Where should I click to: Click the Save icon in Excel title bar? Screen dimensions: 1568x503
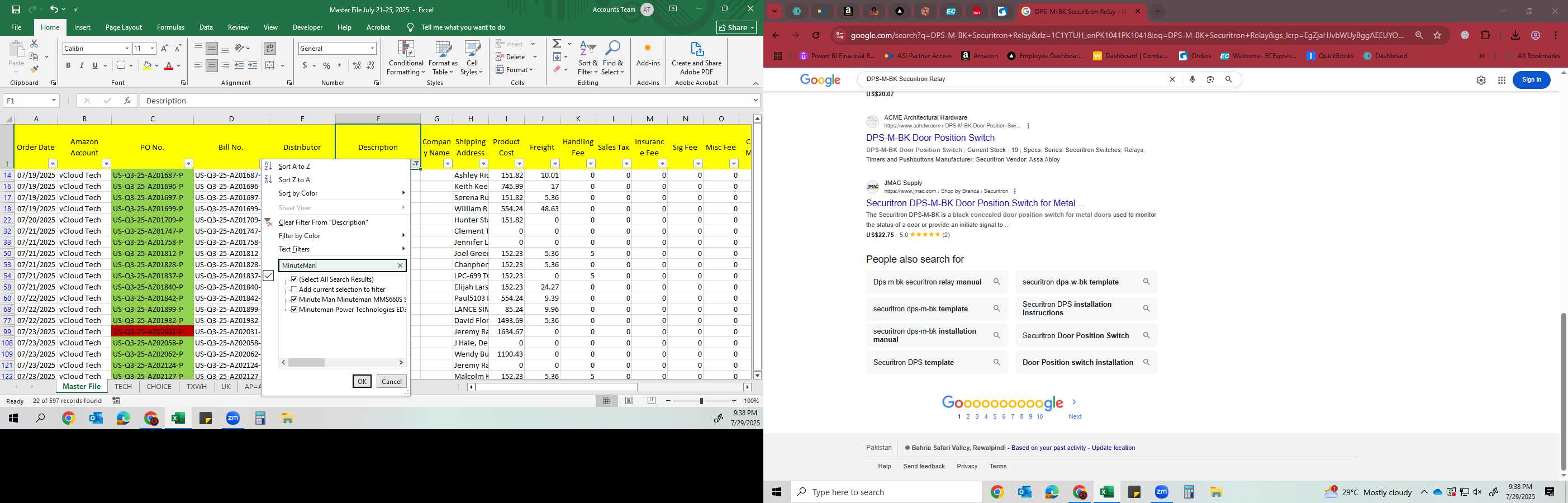point(16,9)
